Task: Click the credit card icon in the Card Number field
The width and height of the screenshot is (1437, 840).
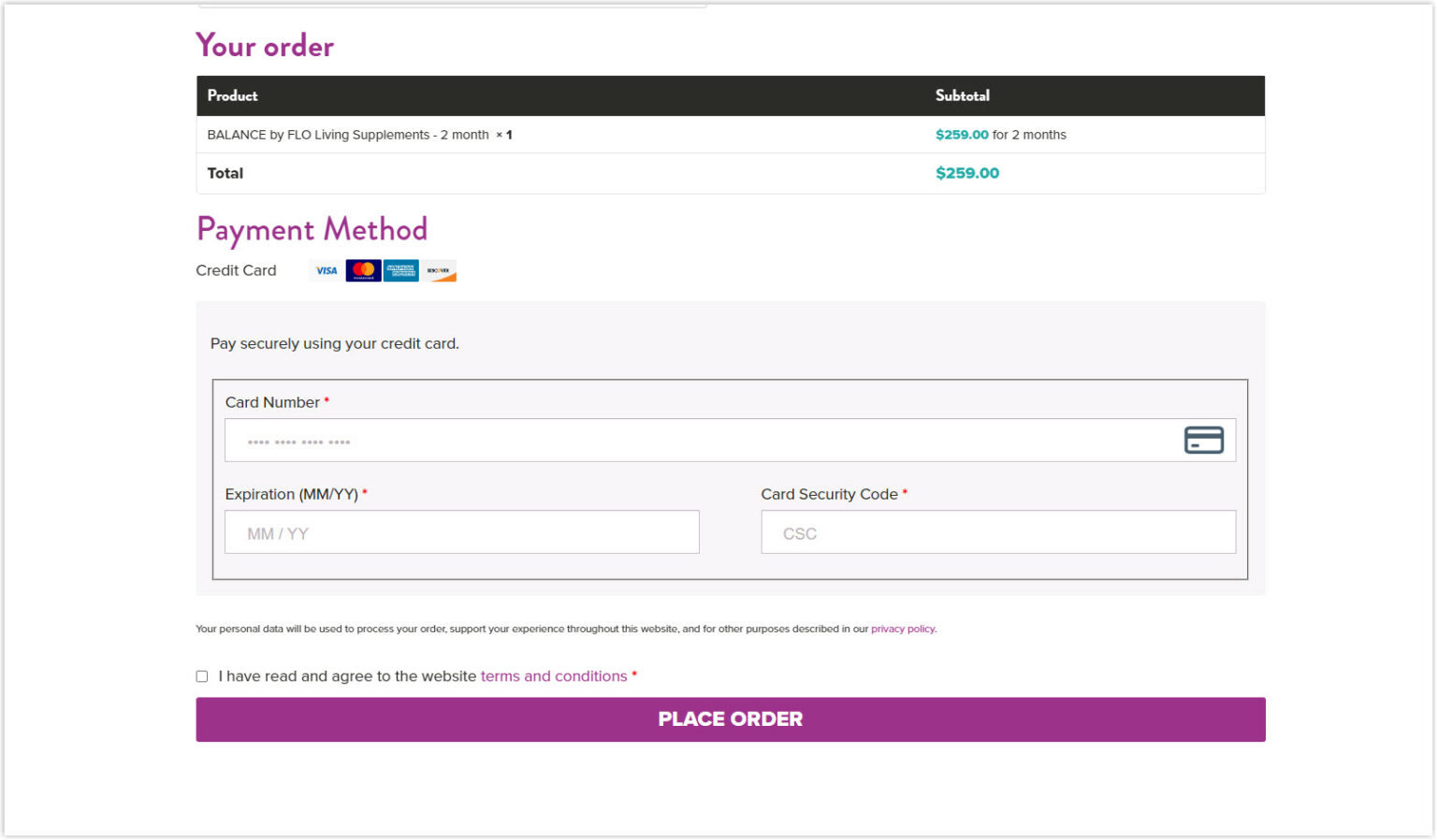Action: click(1203, 440)
